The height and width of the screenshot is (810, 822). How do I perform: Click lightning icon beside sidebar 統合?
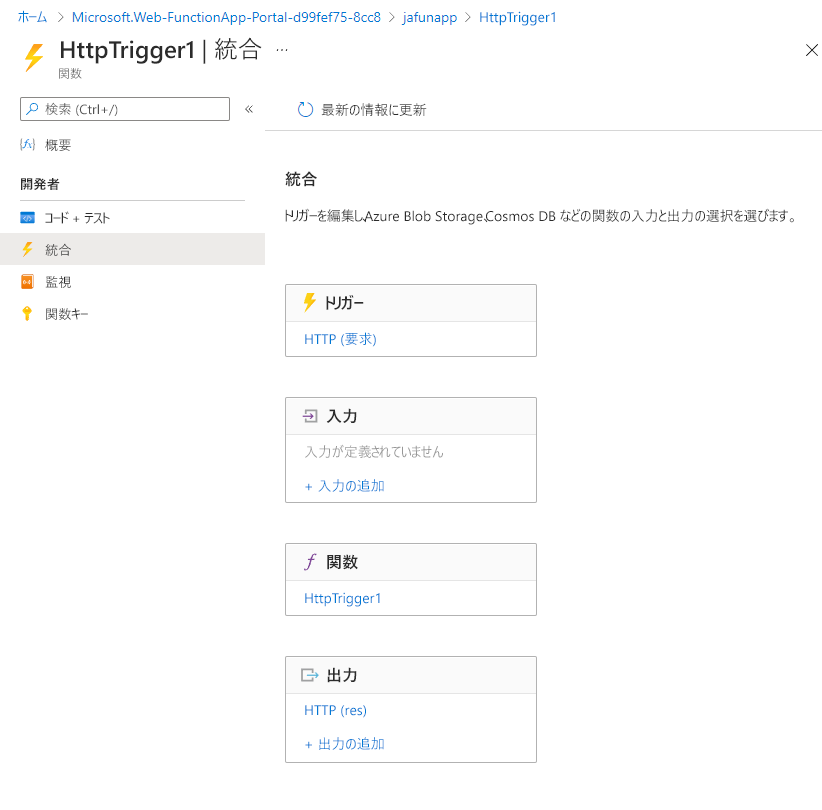pyautogui.click(x=27, y=249)
